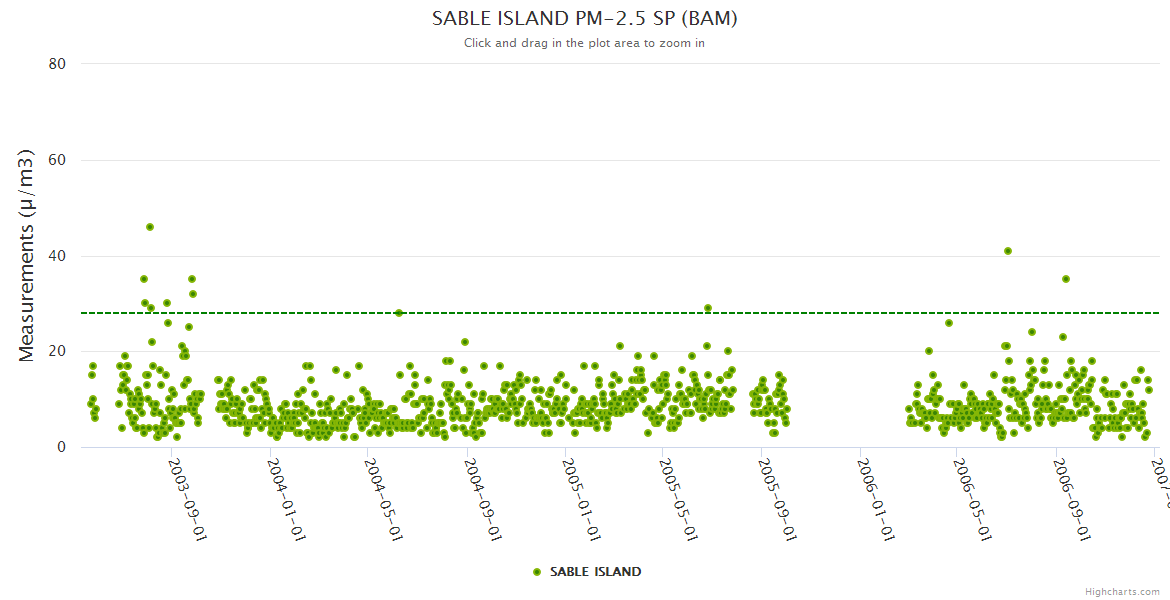Screen dimensions: 1170x600
Task: Click the highest data point near 46
Action: coord(150,227)
